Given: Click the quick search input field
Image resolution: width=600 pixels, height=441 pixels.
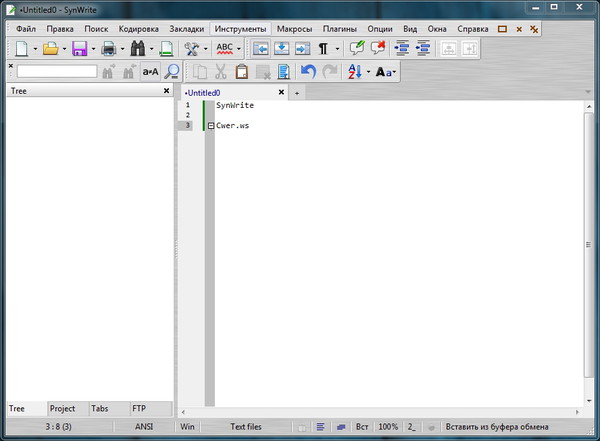Looking at the screenshot, I should 56,71.
